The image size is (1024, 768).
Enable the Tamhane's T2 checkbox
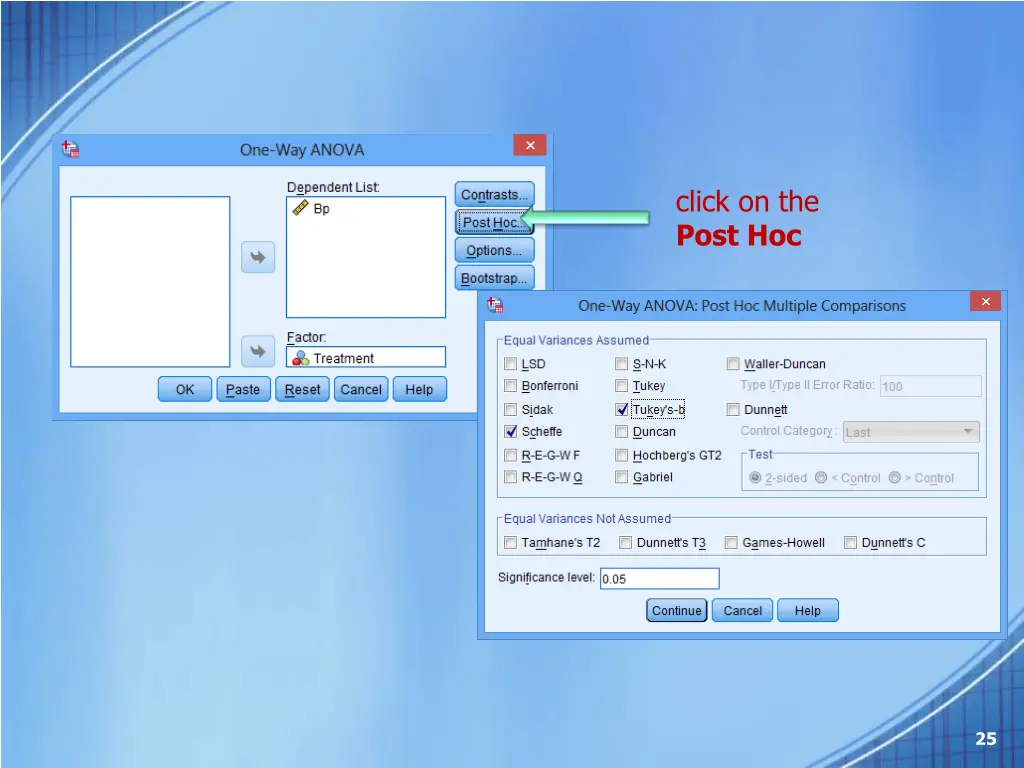(x=511, y=543)
